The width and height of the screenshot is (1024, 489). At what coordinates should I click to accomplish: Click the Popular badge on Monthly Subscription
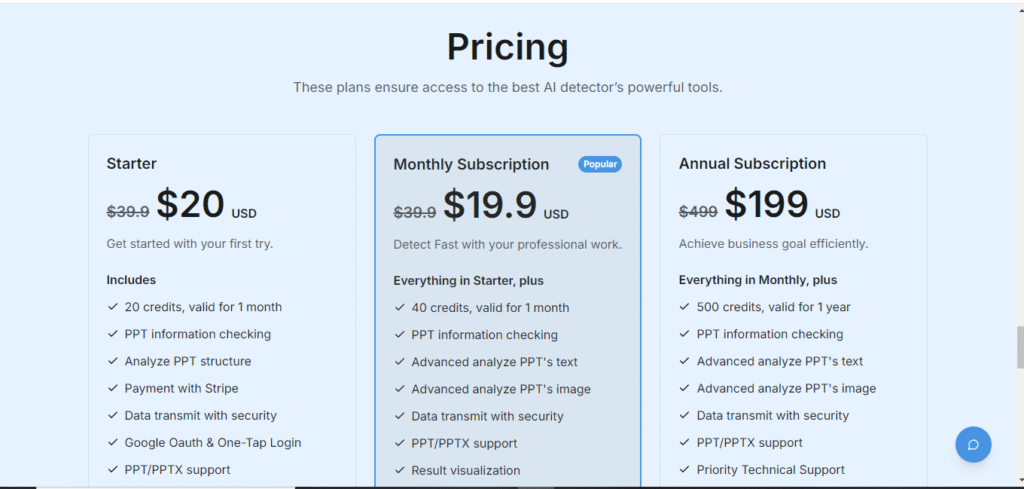tap(600, 165)
